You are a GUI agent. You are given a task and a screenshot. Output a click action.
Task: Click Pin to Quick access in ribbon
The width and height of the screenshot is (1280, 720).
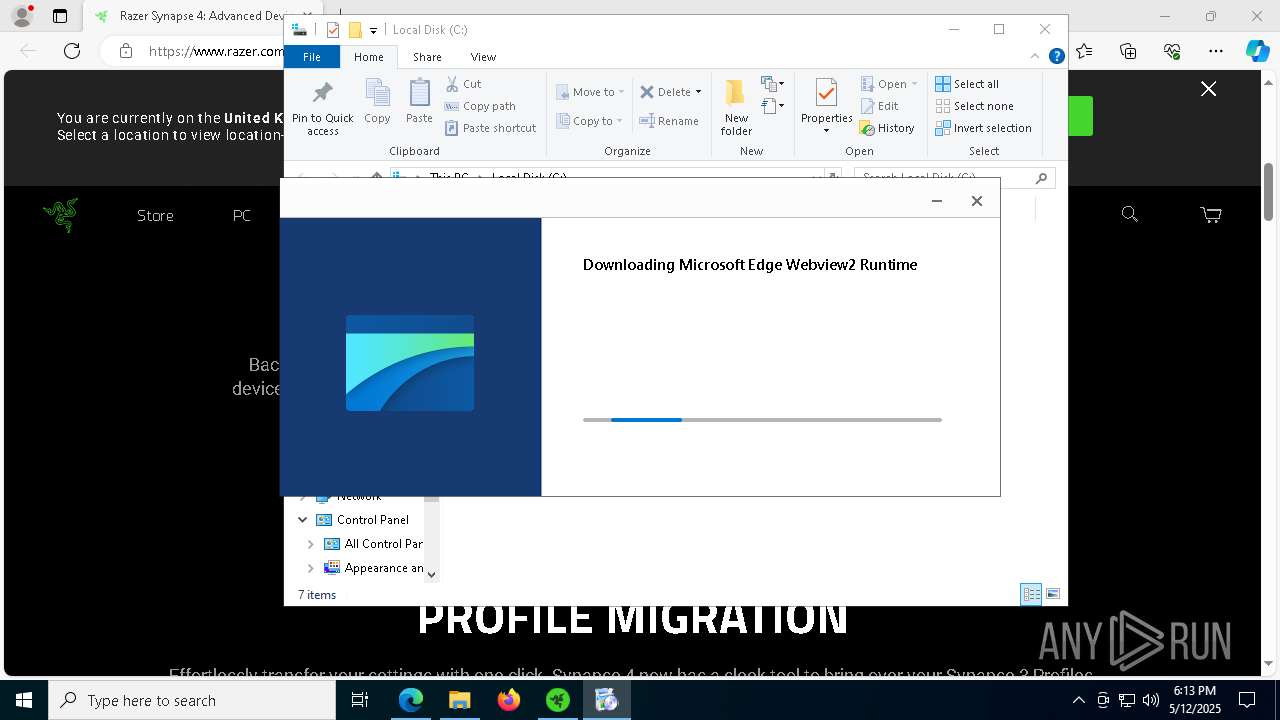coord(322,108)
